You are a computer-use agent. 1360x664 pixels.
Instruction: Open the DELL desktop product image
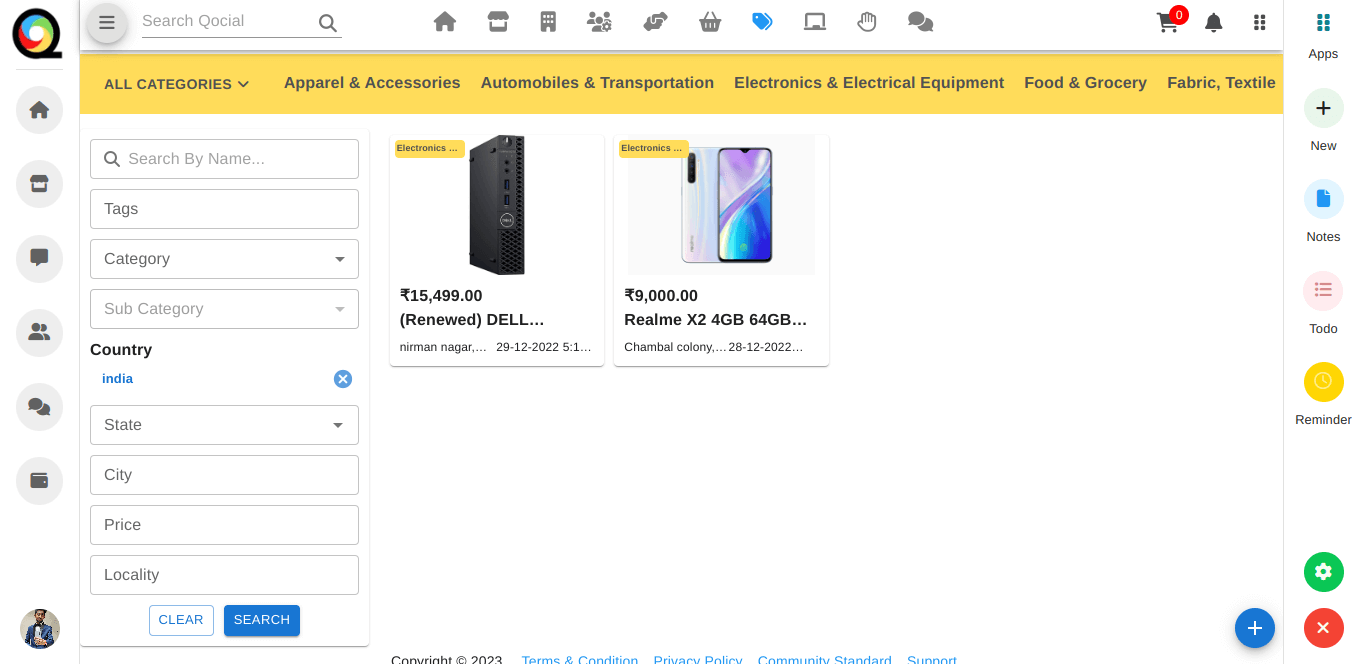497,205
